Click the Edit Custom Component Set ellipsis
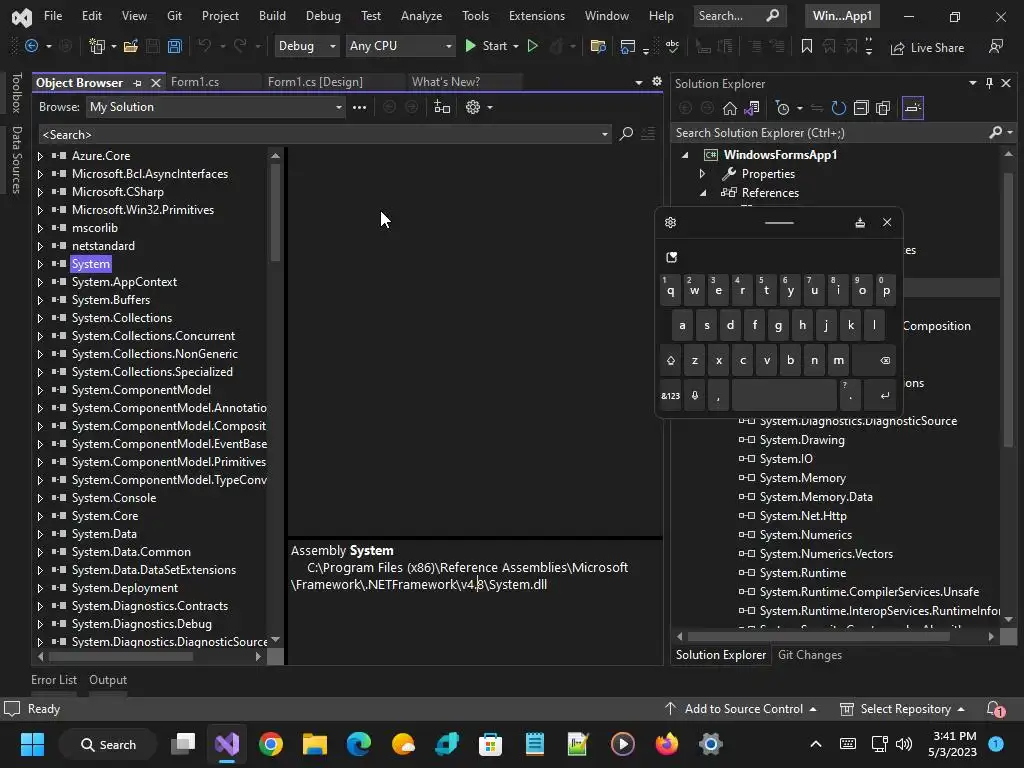 (x=359, y=107)
